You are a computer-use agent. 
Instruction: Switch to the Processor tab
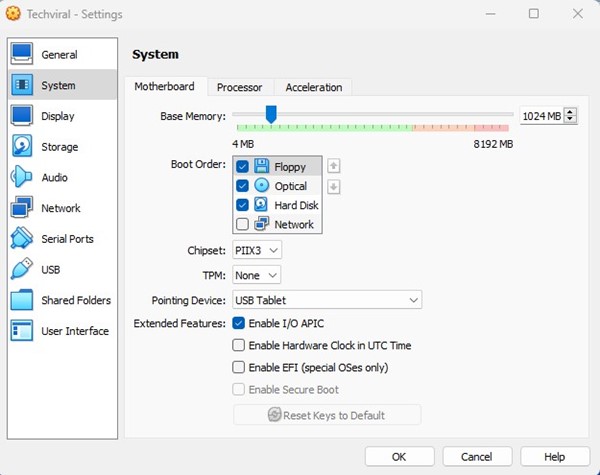tap(239, 87)
